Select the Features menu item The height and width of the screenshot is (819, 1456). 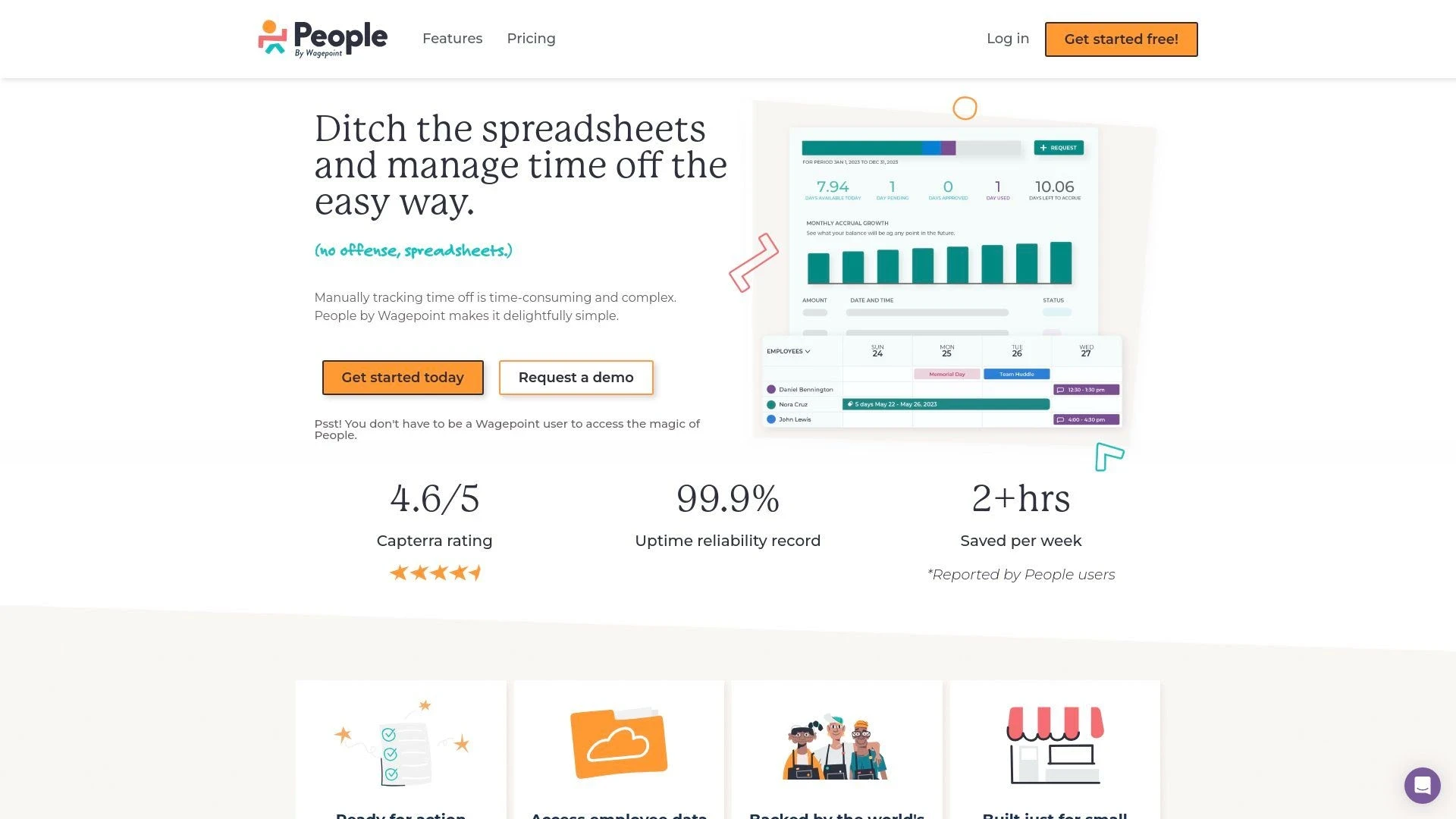point(452,38)
